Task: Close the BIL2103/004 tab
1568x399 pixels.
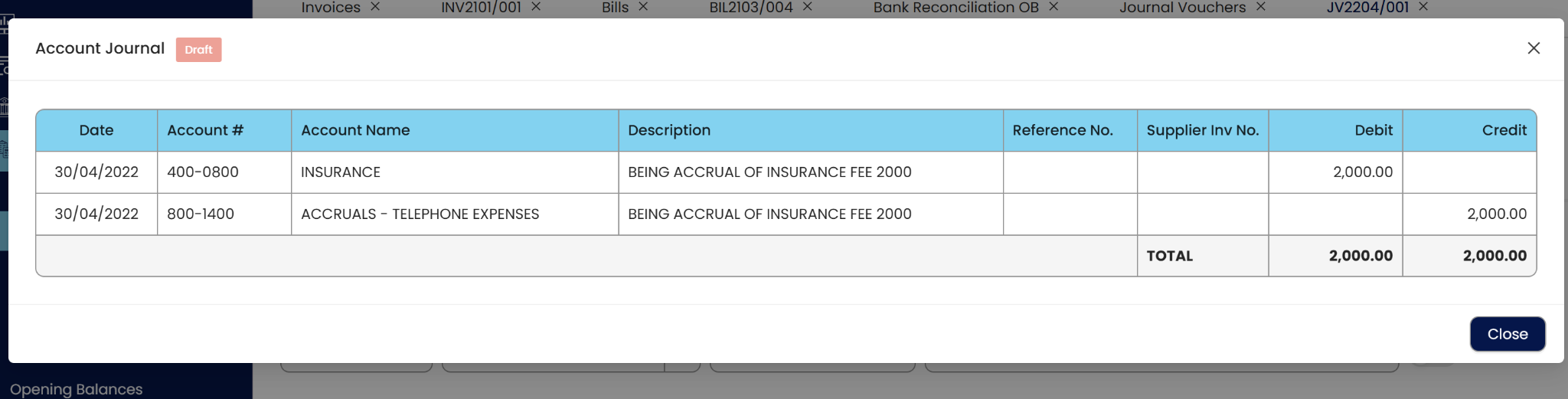Action: [807, 7]
